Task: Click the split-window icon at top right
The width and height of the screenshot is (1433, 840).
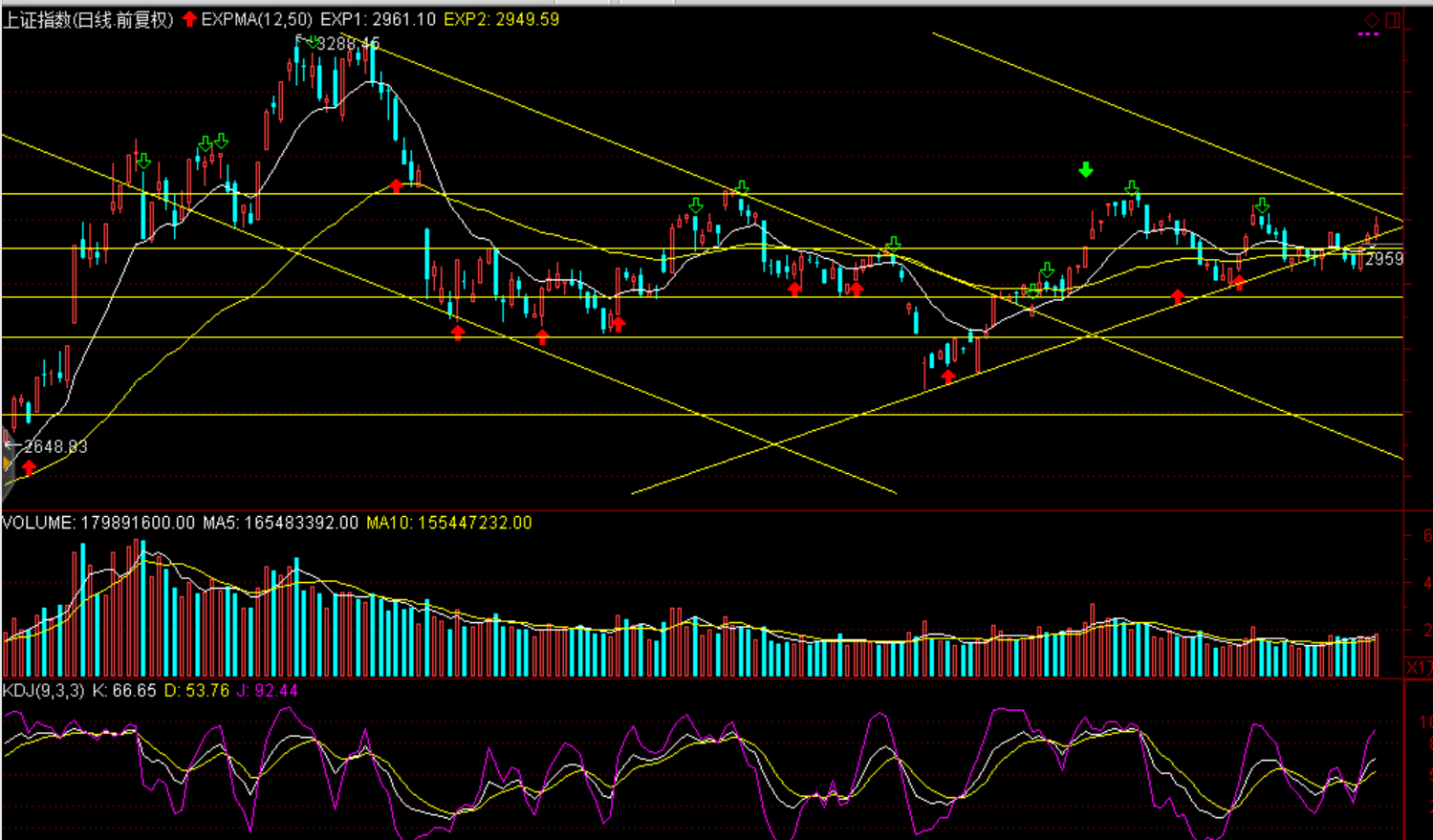Action: [x=1393, y=20]
